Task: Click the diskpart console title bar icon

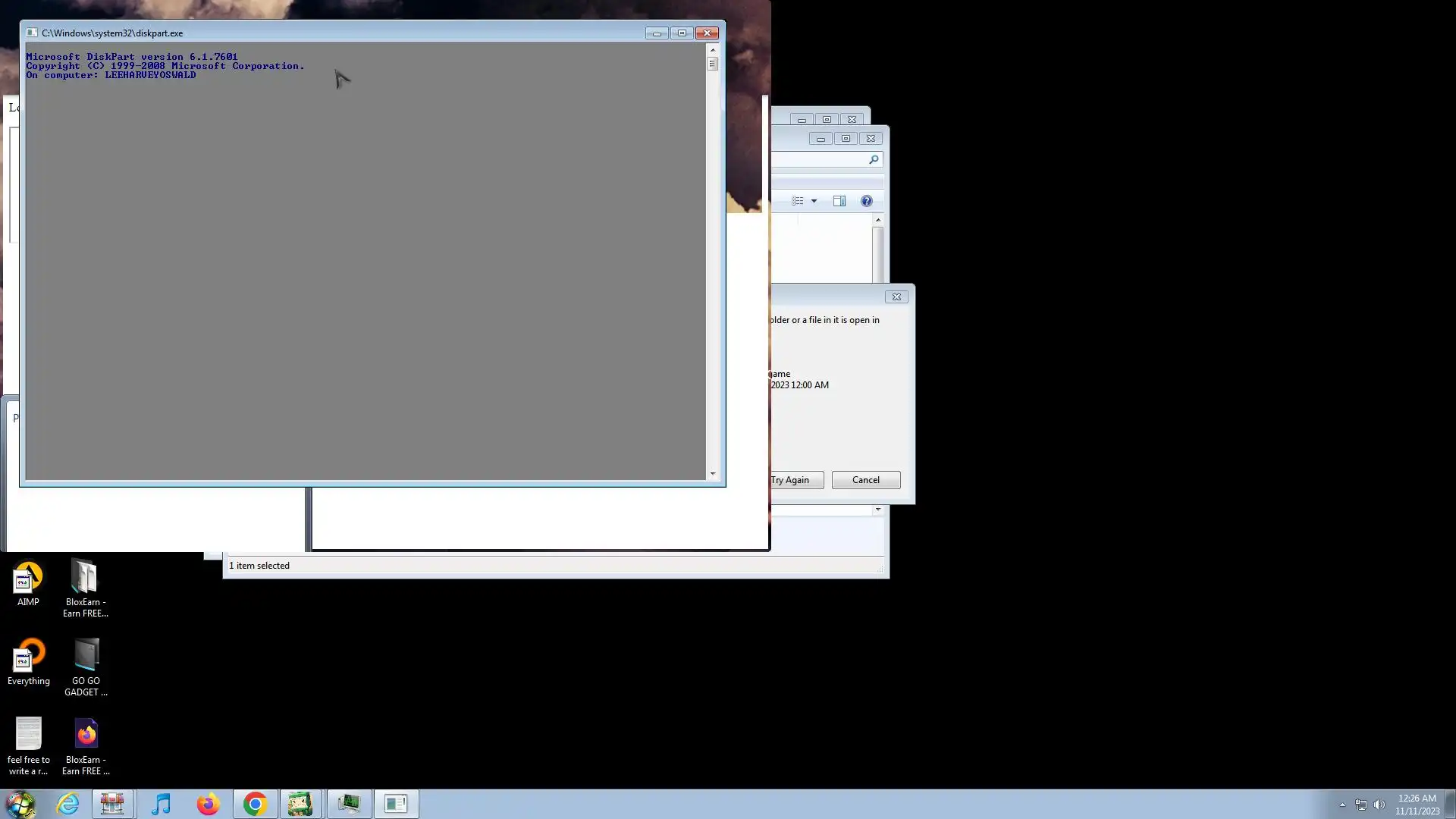Action: click(32, 33)
